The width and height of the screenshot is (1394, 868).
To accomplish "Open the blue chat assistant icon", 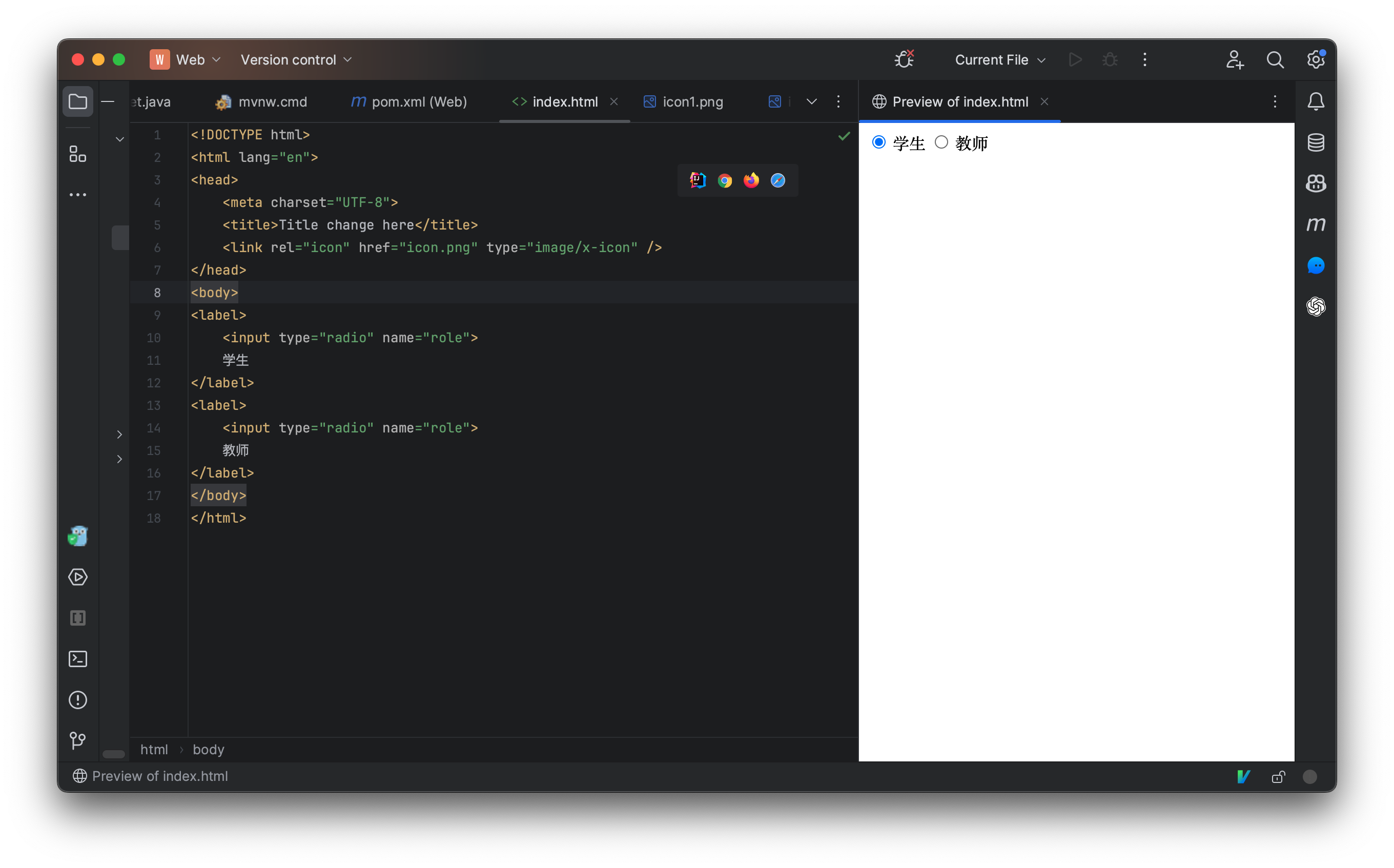I will [1316, 265].
